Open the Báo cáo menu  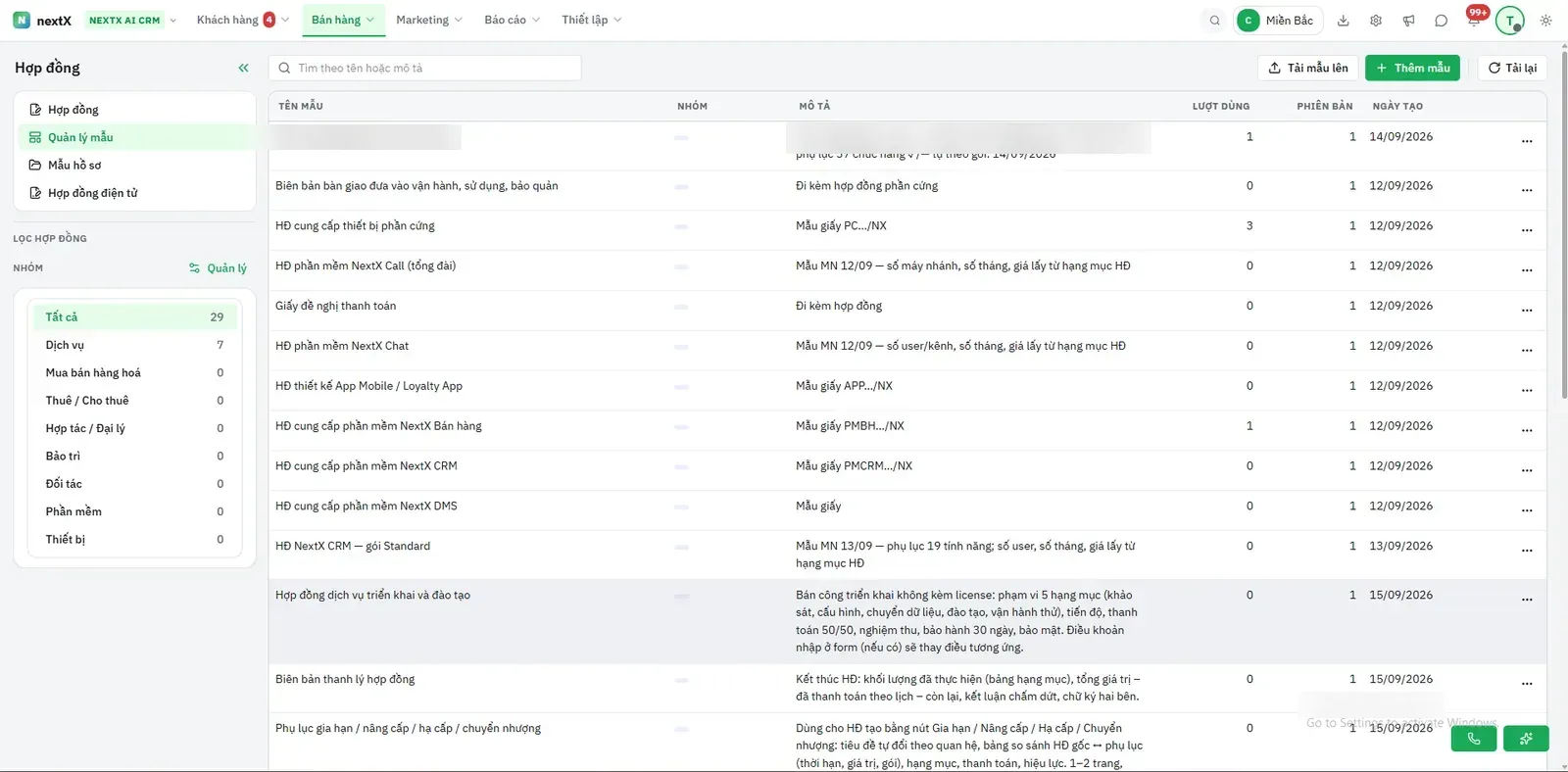pyautogui.click(x=512, y=20)
